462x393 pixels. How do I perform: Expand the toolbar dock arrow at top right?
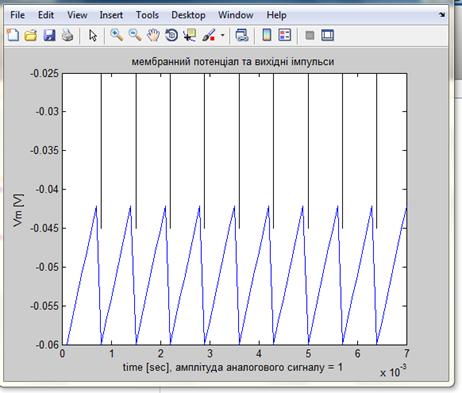click(x=442, y=15)
